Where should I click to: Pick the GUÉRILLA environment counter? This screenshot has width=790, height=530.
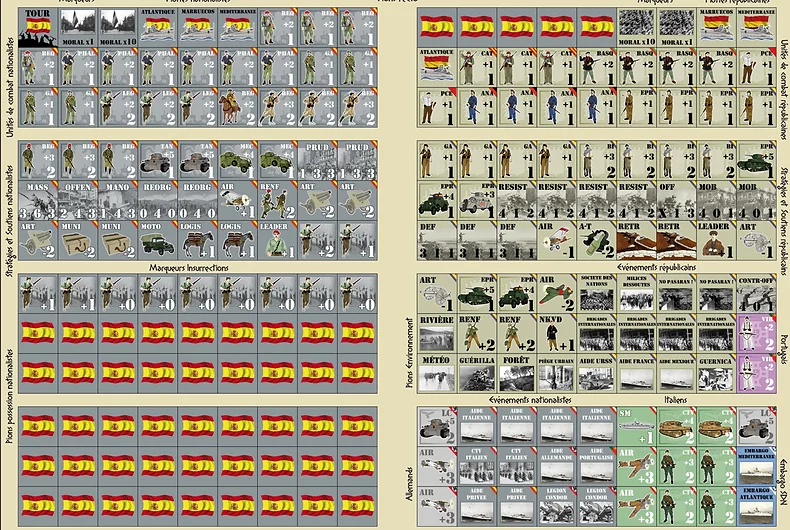click(477, 373)
